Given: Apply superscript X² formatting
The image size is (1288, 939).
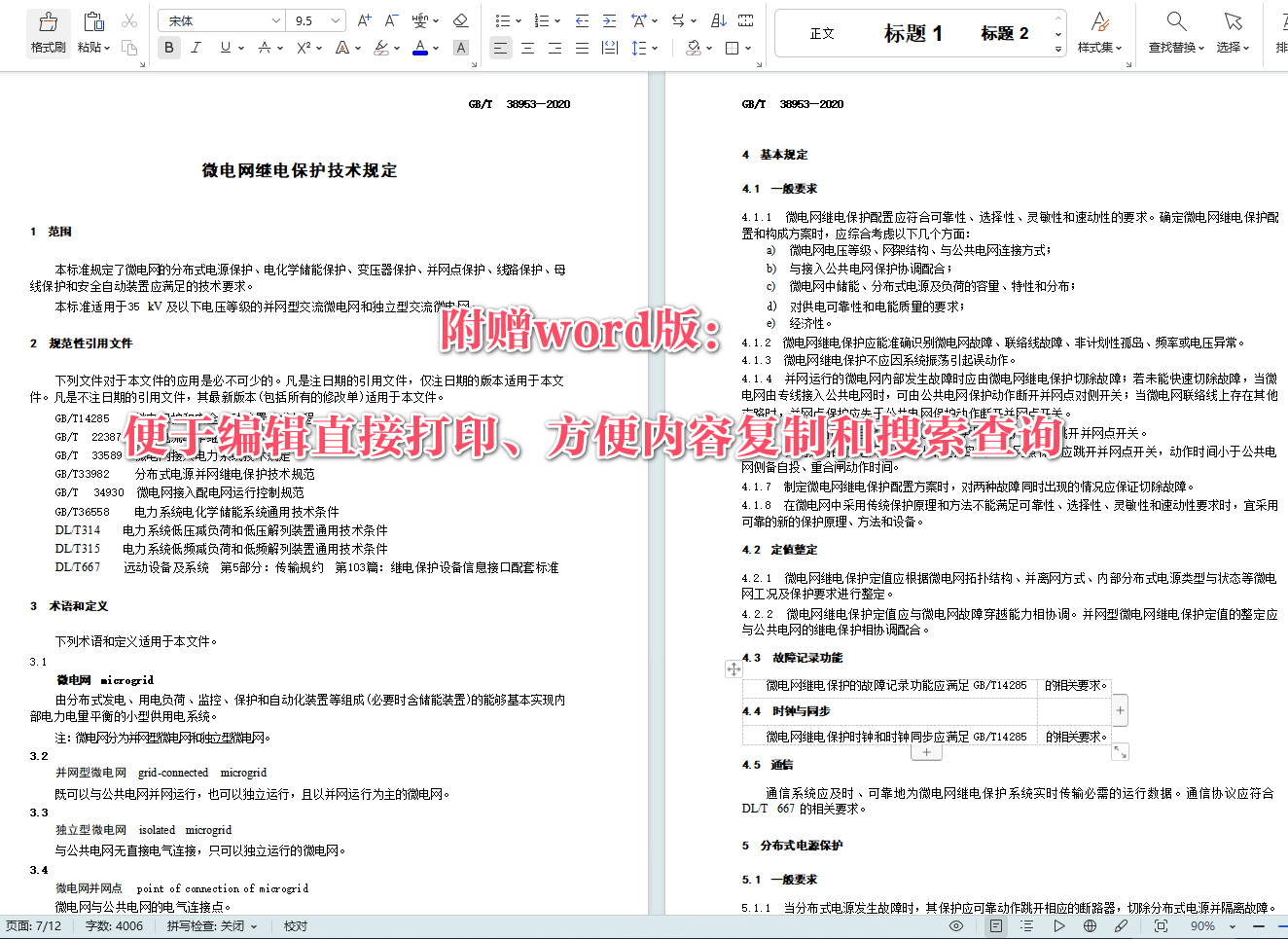Looking at the screenshot, I should [x=304, y=47].
